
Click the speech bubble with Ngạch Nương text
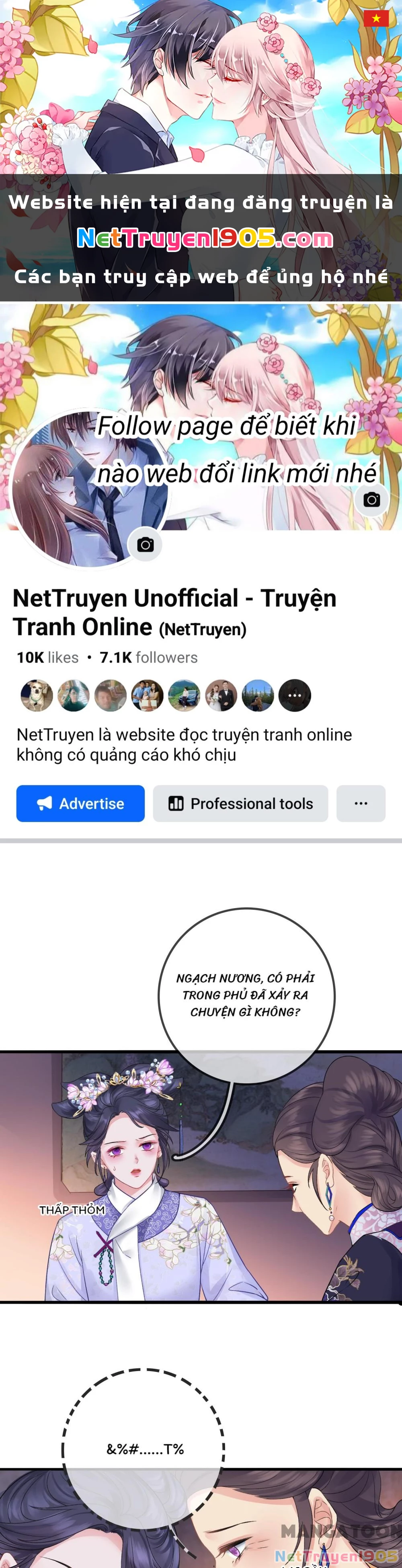(246, 995)
